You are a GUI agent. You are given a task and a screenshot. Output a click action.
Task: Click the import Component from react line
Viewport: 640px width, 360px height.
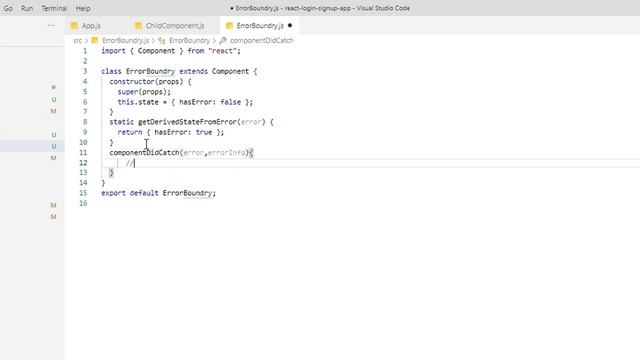171,51
